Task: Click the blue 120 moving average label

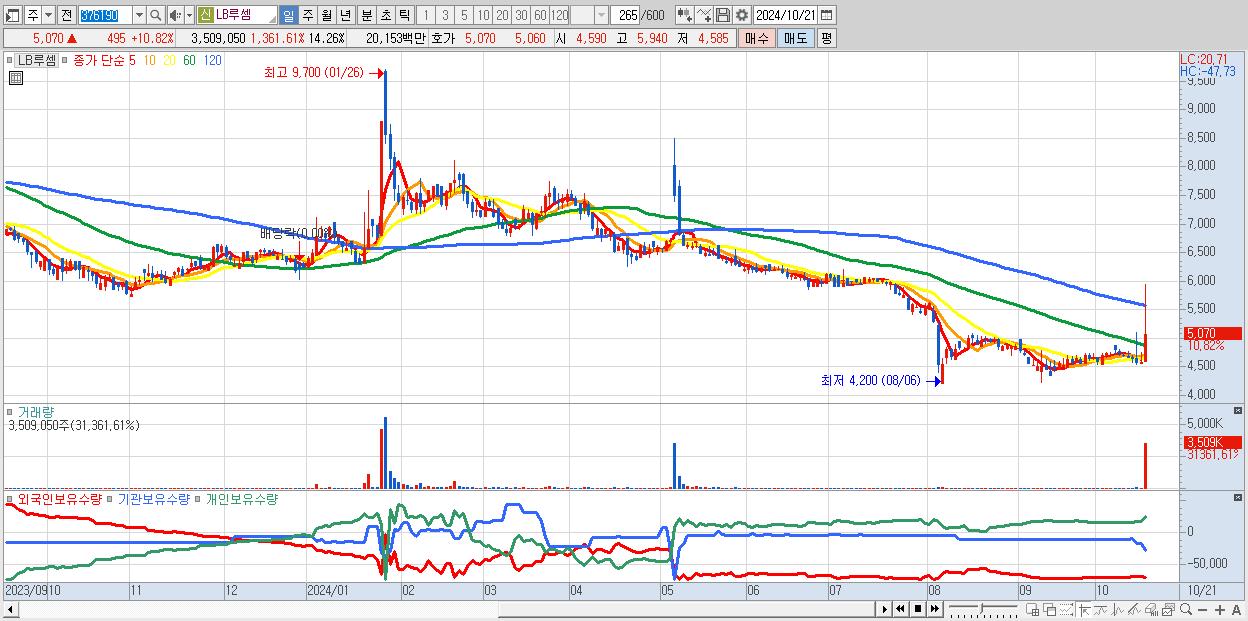Action: coord(212,61)
